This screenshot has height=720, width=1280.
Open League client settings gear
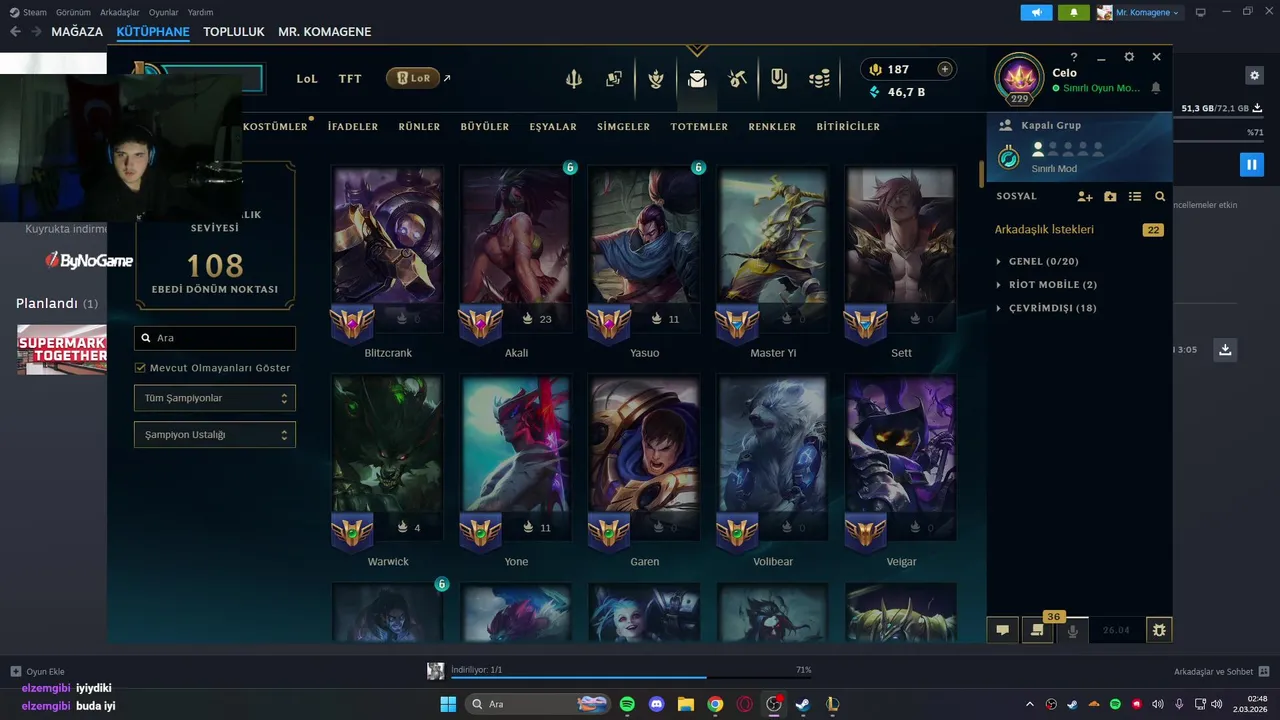(x=1129, y=57)
